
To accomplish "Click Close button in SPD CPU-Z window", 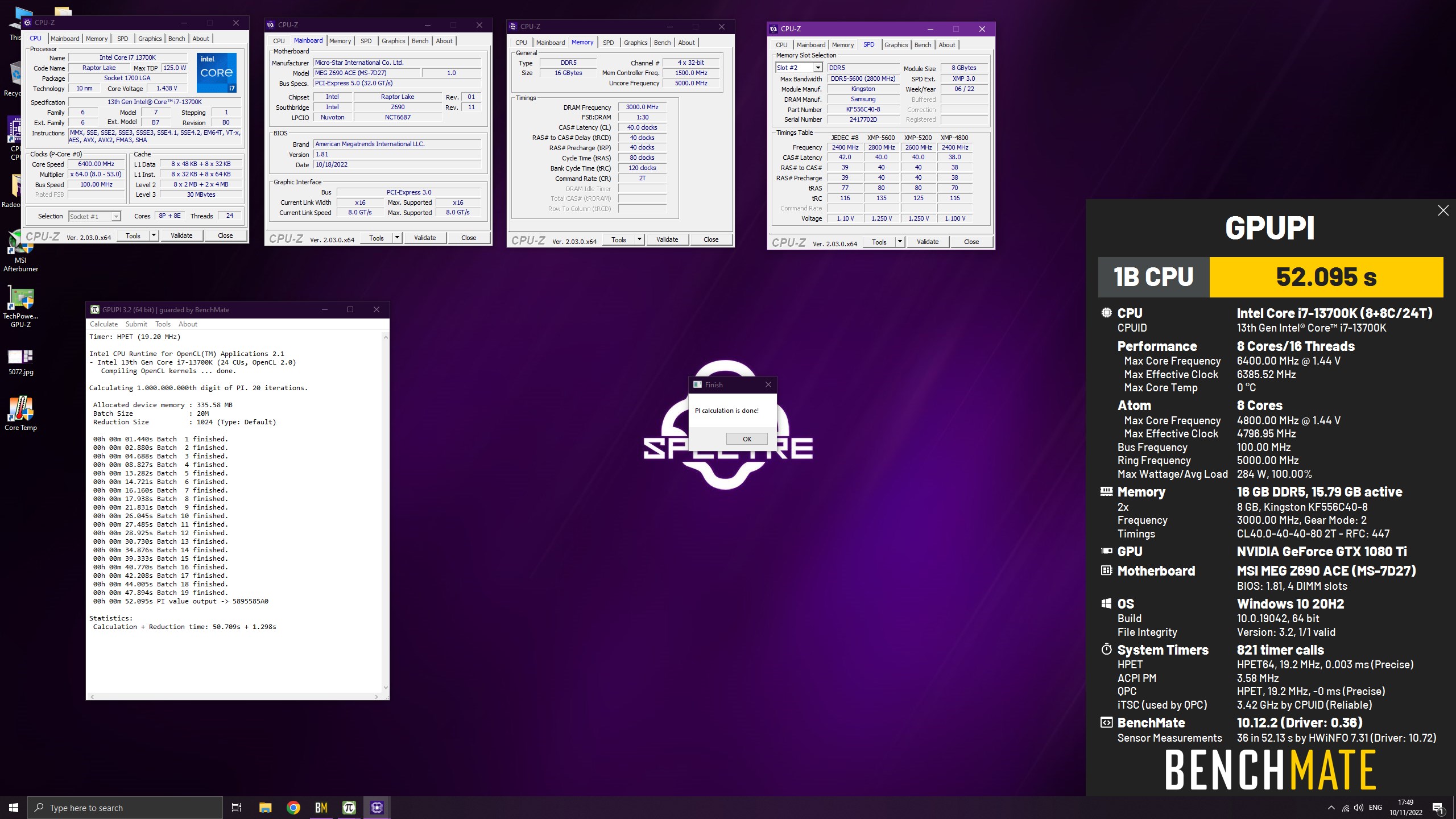I will click(x=971, y=242).
